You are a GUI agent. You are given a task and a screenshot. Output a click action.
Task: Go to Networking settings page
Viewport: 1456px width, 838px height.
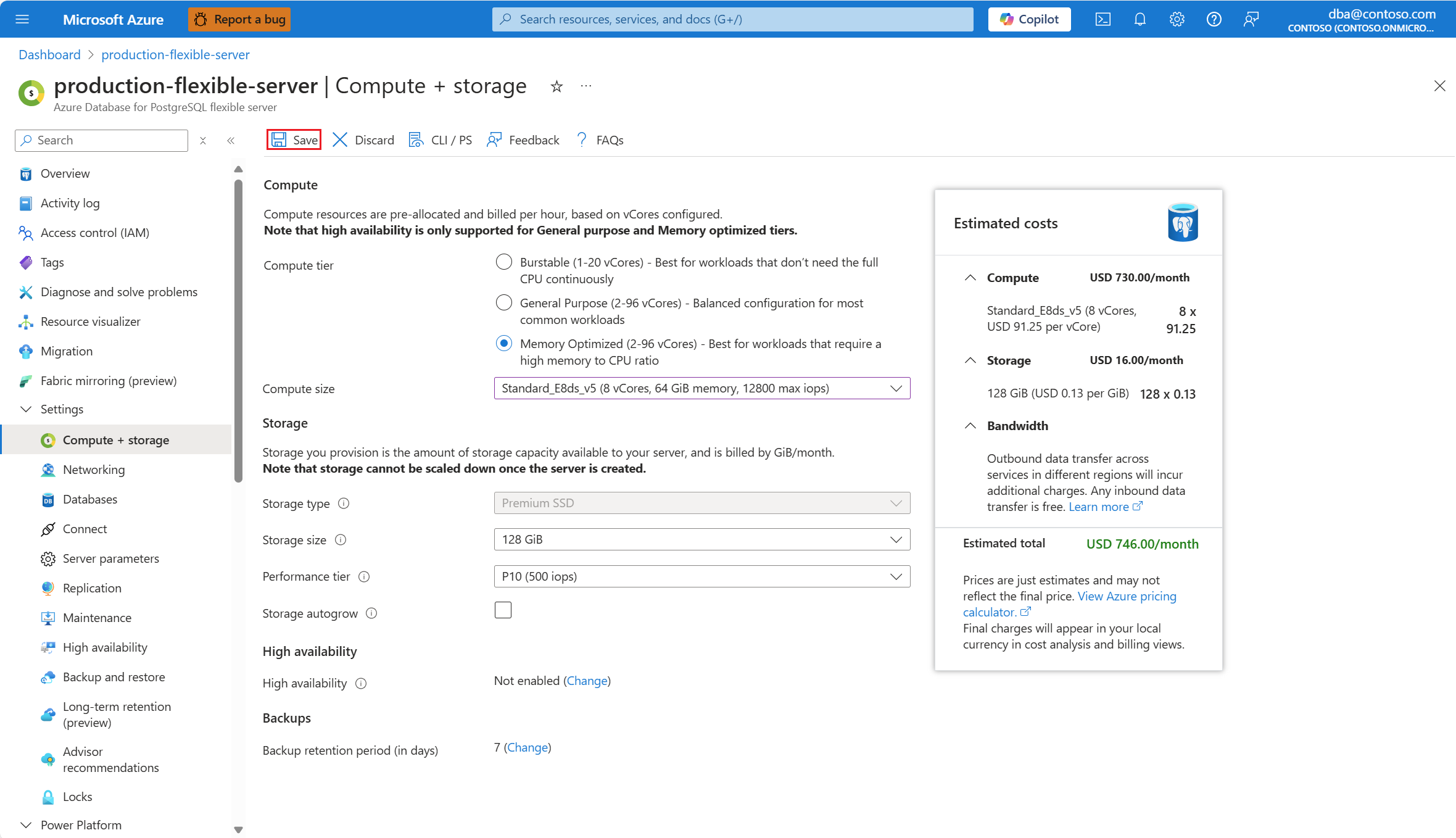[94, 470]
